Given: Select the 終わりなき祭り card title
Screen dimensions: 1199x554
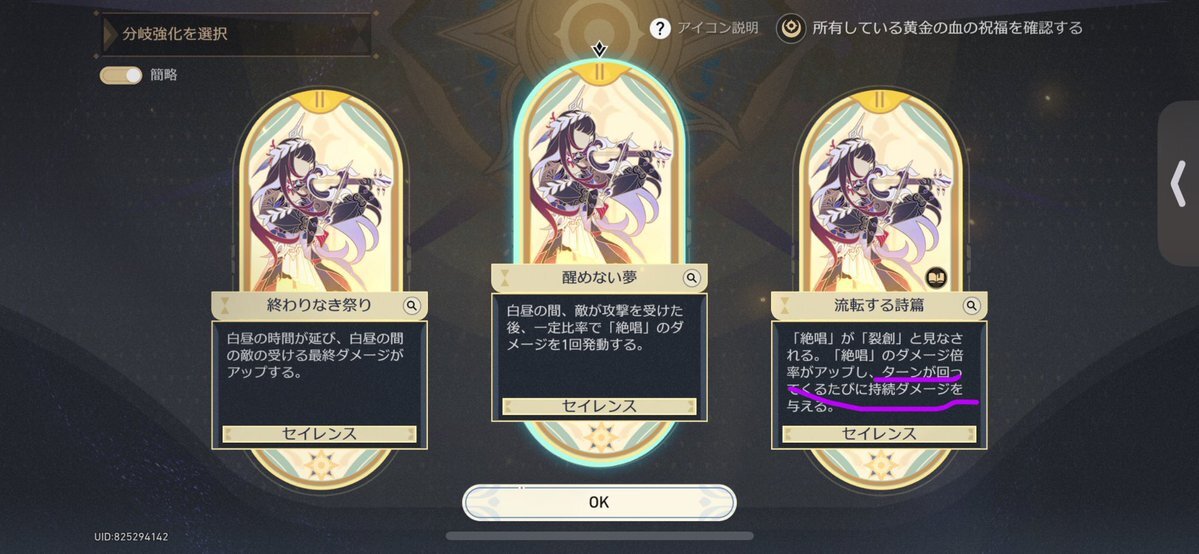Looking at the screenshot, I should point(320,306).
